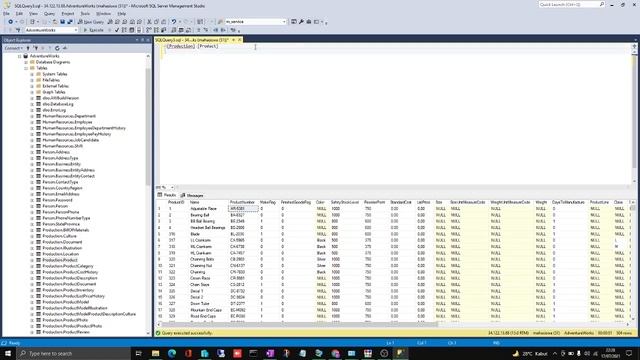Open the Query menu

[x=49, y=13]
